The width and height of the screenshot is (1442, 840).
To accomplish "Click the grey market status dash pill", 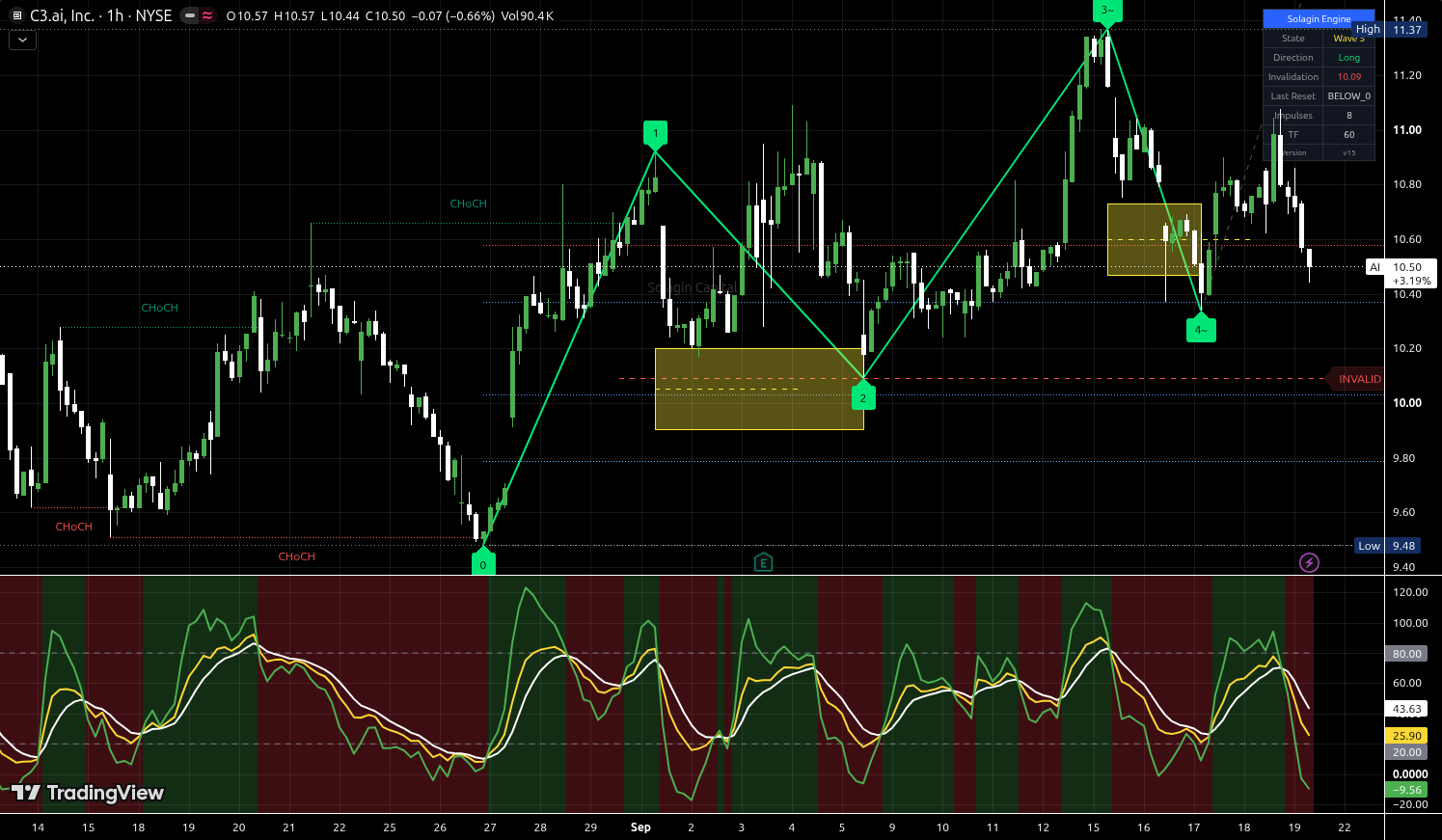I will click(x=189, y=15).
